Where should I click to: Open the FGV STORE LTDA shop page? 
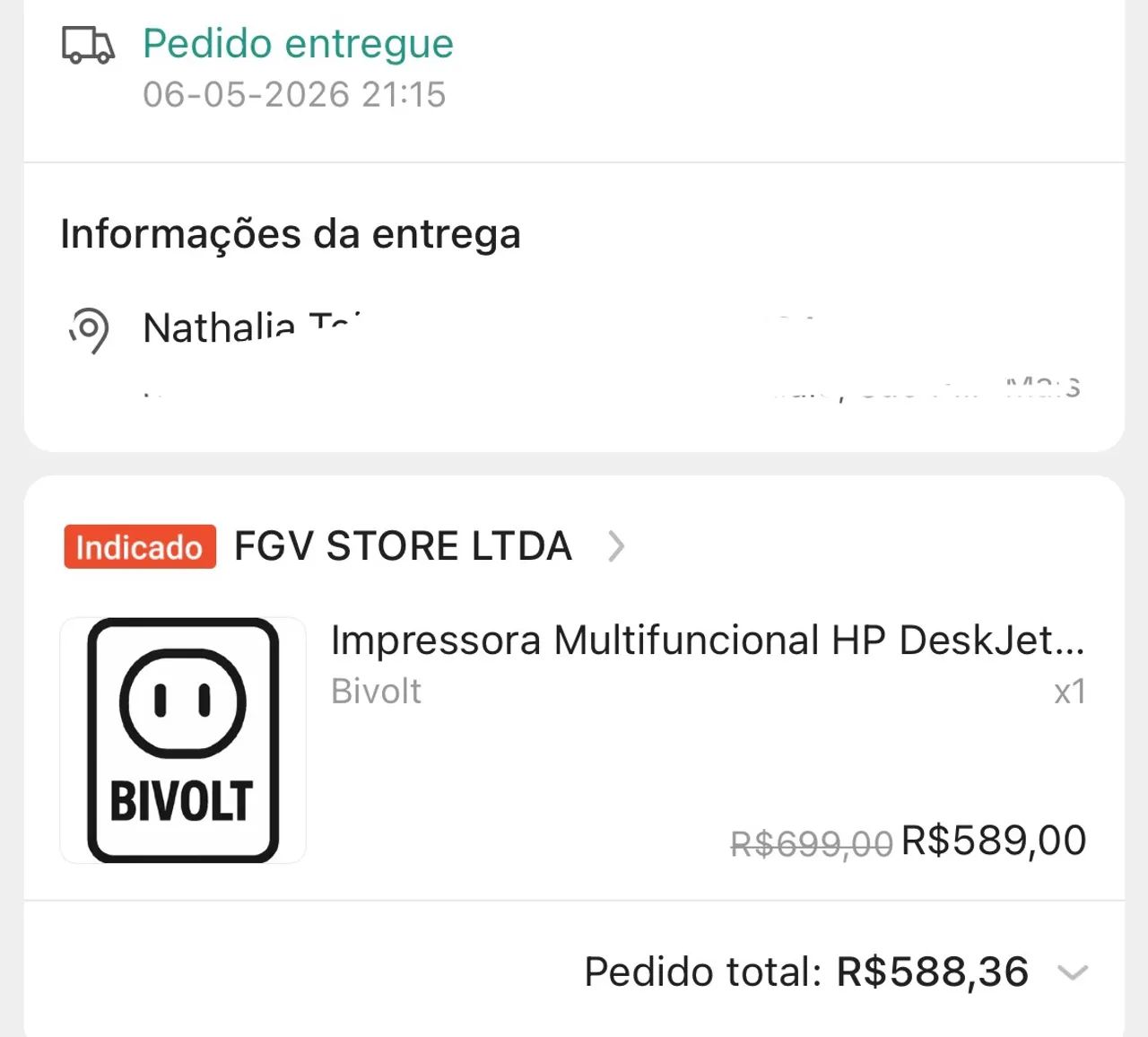403,546
